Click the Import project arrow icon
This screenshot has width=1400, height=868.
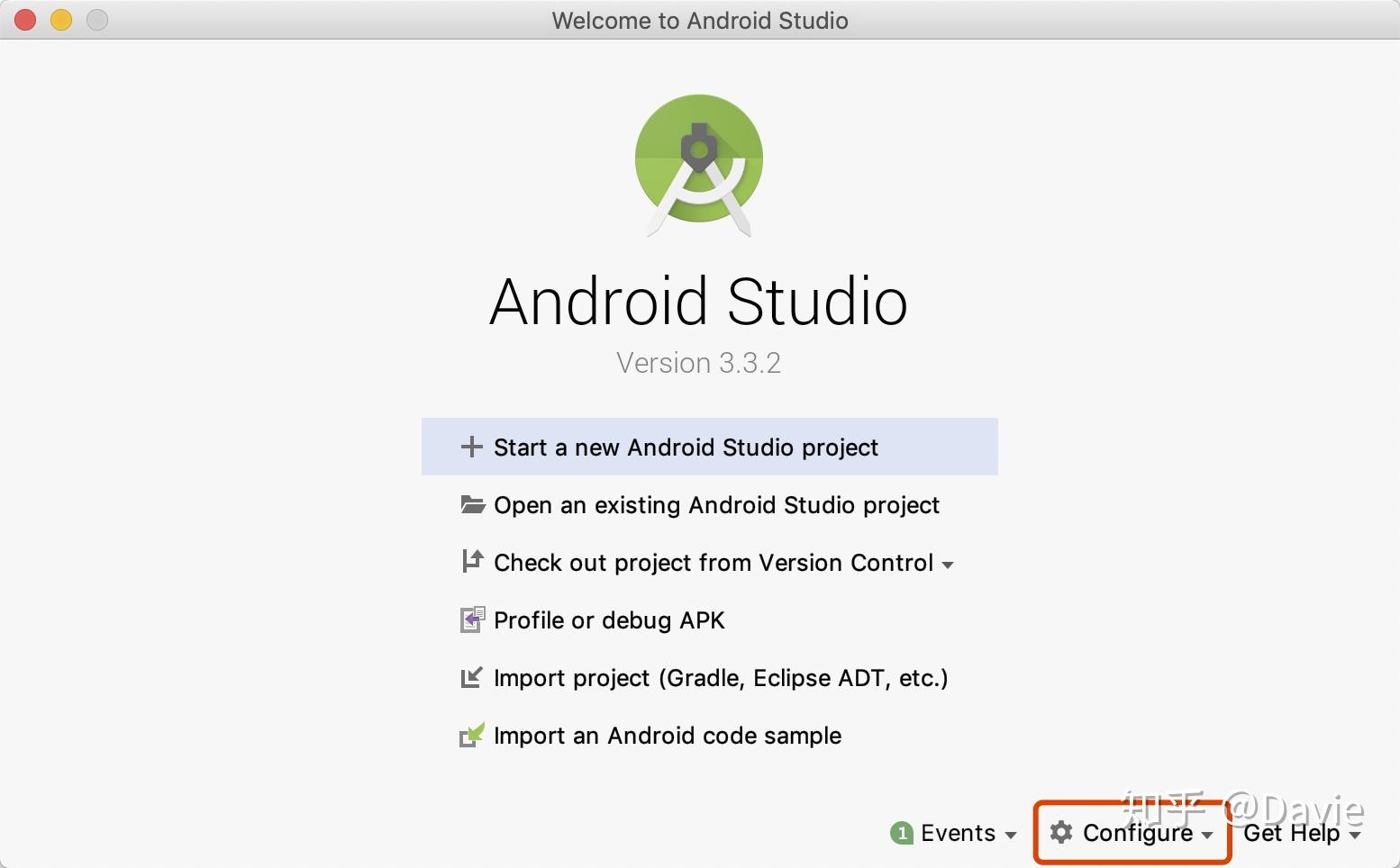point(471,677)
